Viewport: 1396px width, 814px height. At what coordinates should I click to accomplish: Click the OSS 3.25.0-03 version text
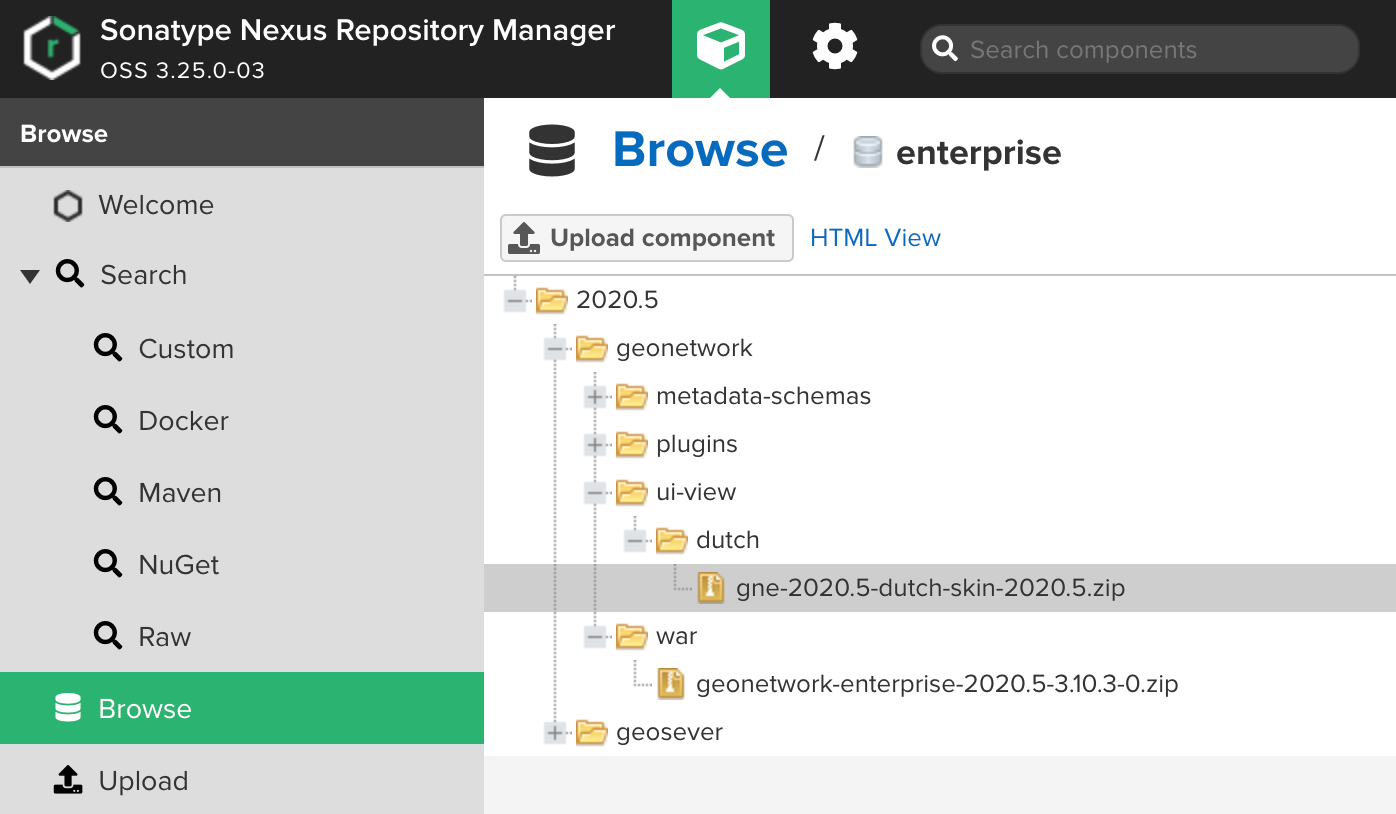click(x=182, y=71)
